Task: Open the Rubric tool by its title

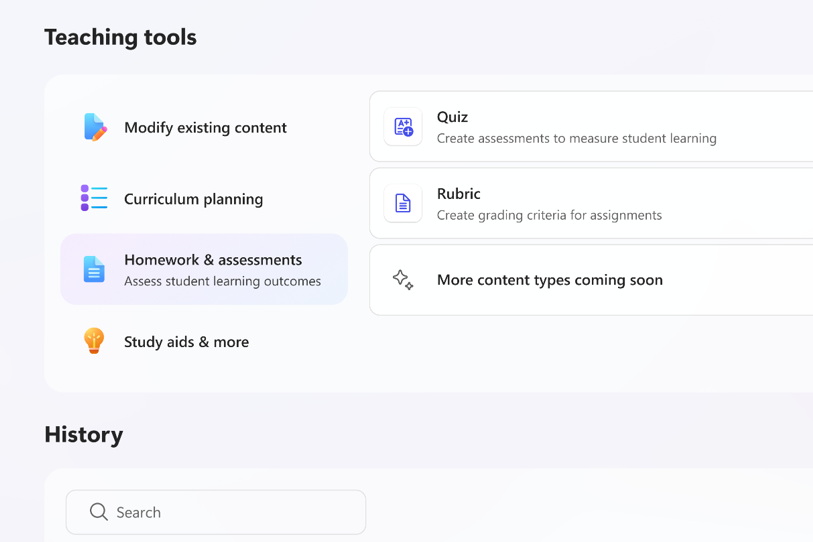Action: click(458, 194)
